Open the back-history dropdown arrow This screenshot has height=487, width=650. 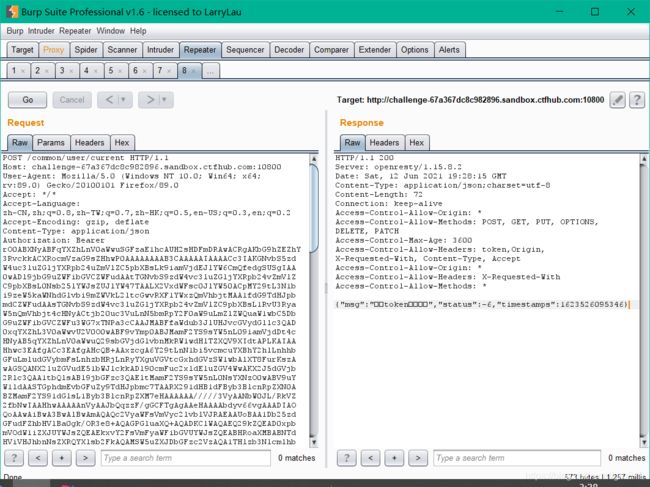123,100
